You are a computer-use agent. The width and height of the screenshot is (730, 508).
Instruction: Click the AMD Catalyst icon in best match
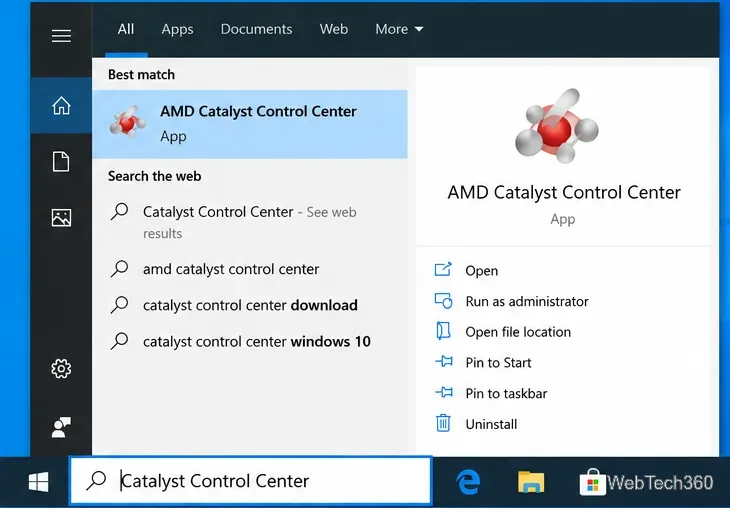point(128,122)
